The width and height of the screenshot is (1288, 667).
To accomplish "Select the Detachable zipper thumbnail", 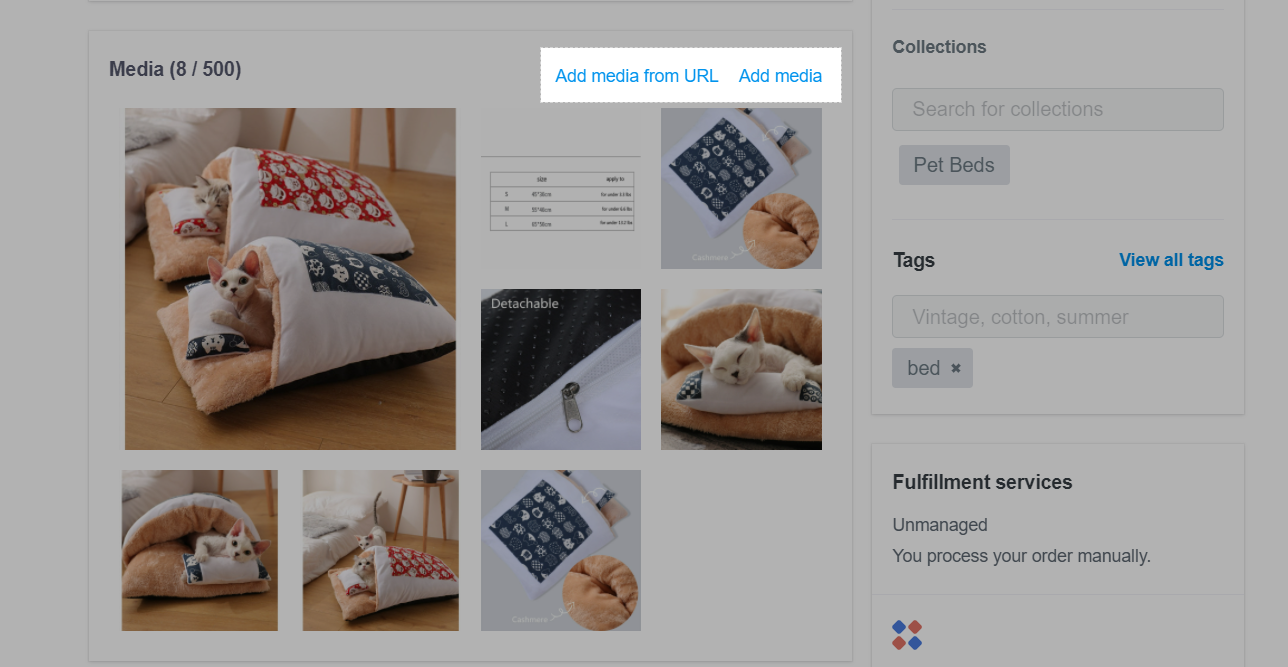I will (x=561, y=369).
